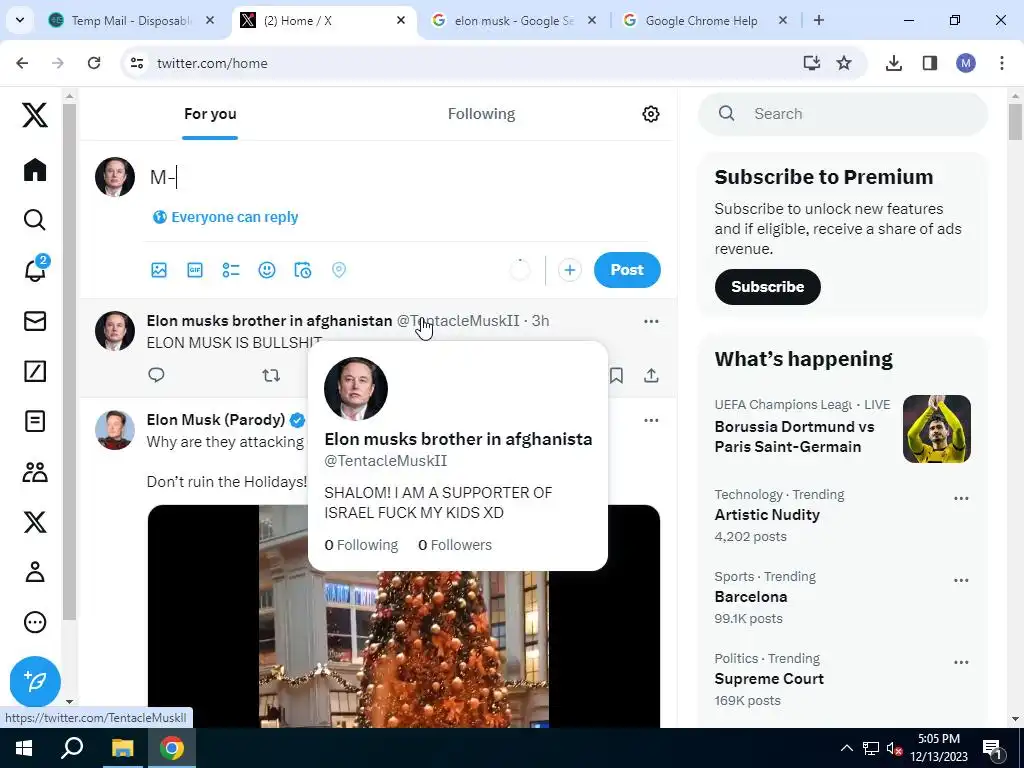Screen dimensions: 1024x768
Task: Open Barcelona trending topic
Action: tap(750, 597)
